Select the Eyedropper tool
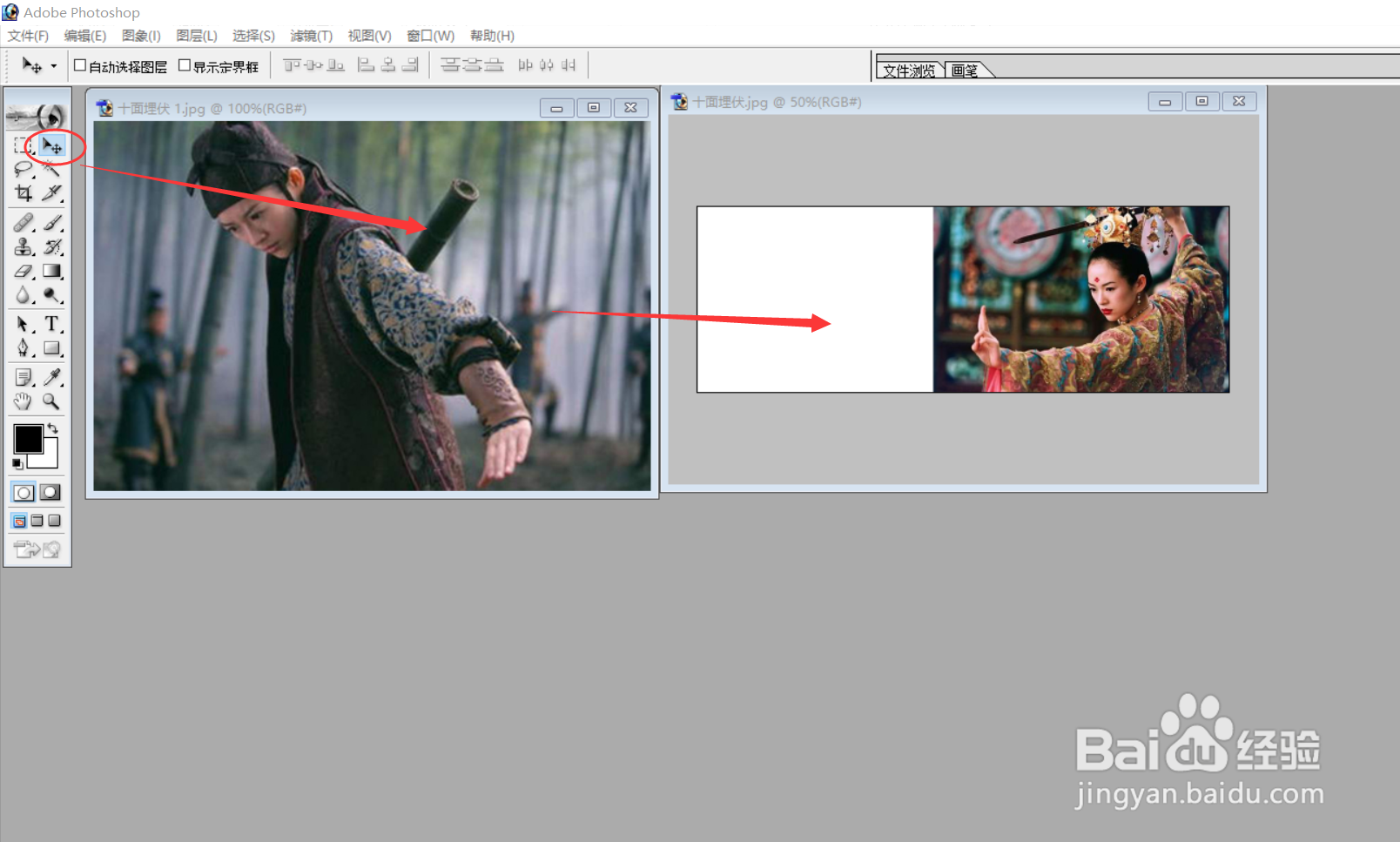This screenshot has width=1400, height=842. (x=52, y=377)
